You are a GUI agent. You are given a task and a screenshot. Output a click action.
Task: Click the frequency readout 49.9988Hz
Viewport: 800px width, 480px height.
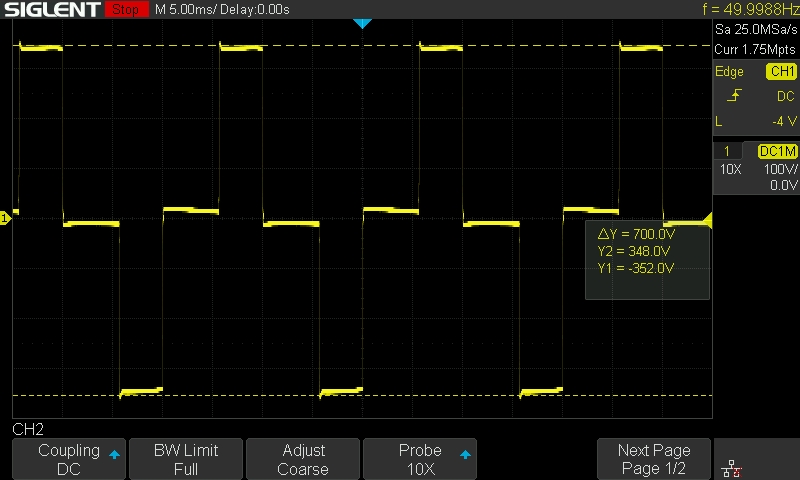point(750,9)
